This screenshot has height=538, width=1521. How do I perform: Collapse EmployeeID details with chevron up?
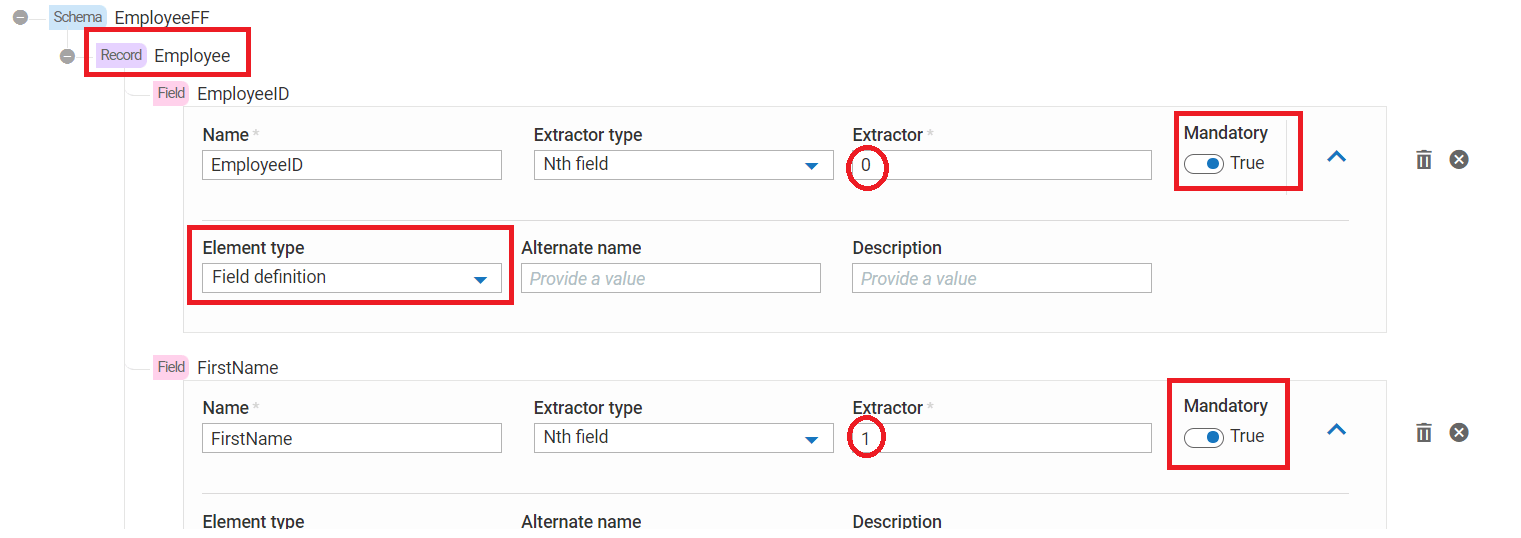click(x=1336, y=156)
